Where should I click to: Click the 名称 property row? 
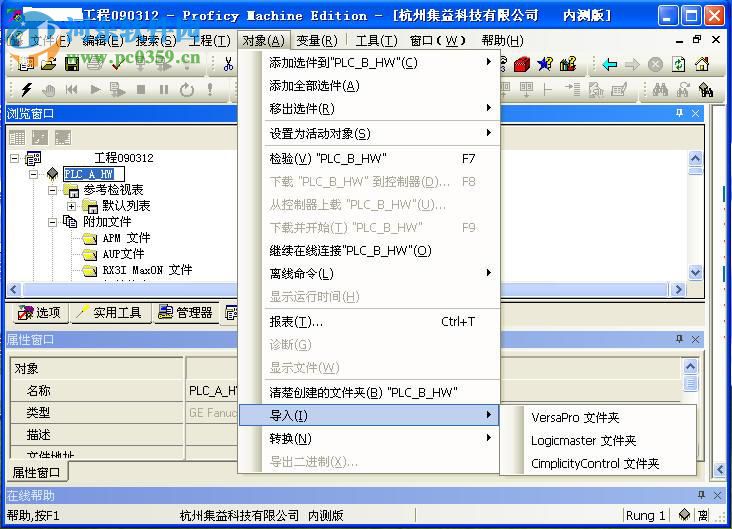coord(124,391)
